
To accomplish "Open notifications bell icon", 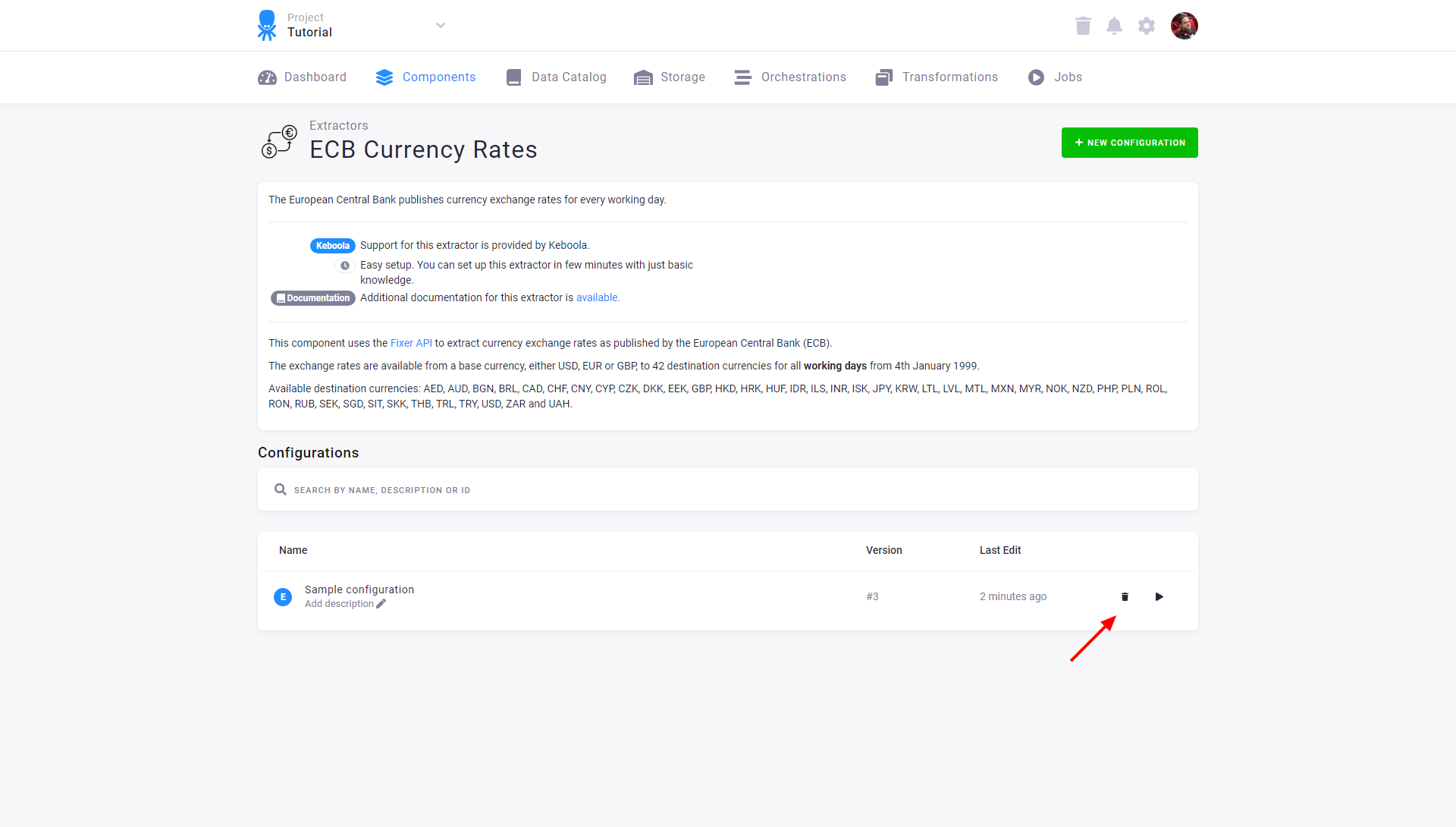I will coord(1114,26).
